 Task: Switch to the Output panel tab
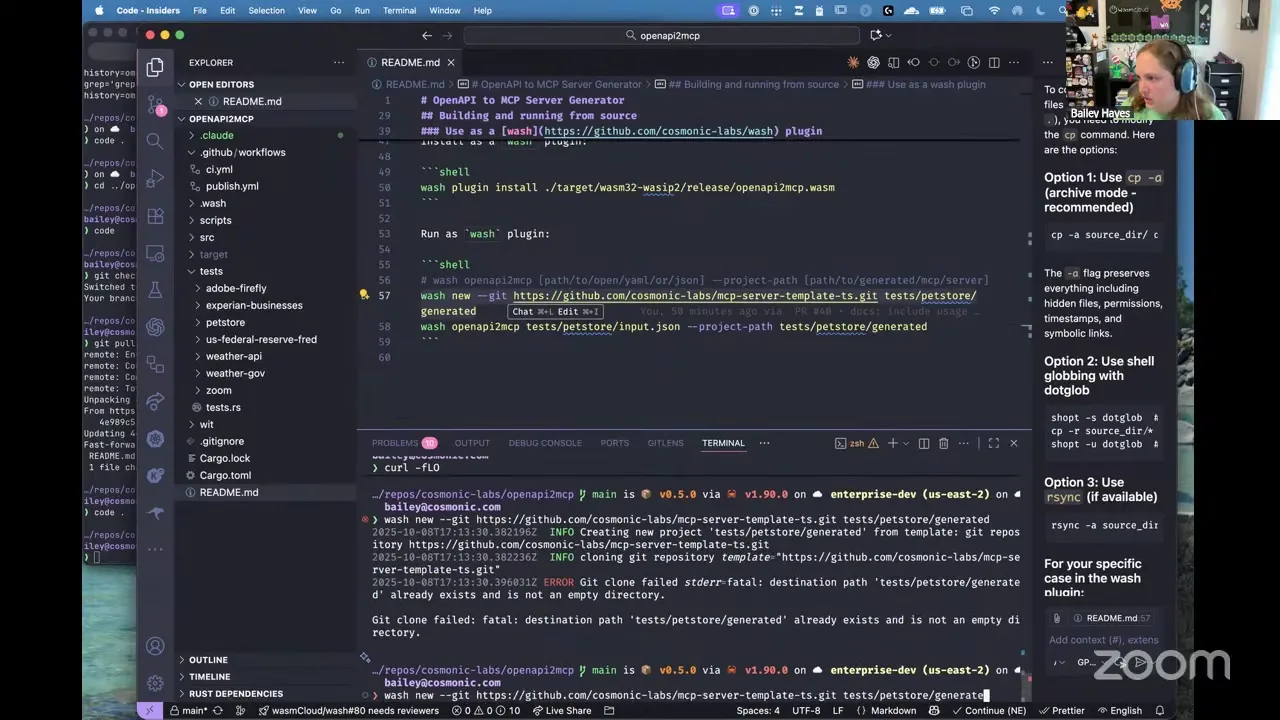click(472, 443)
